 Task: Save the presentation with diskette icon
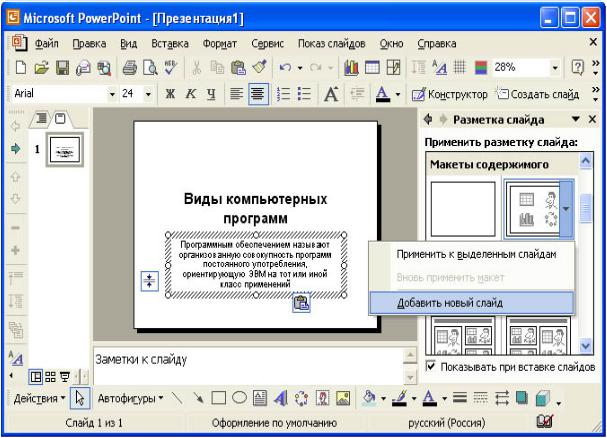pyautogui.click(x=62, y=68)
